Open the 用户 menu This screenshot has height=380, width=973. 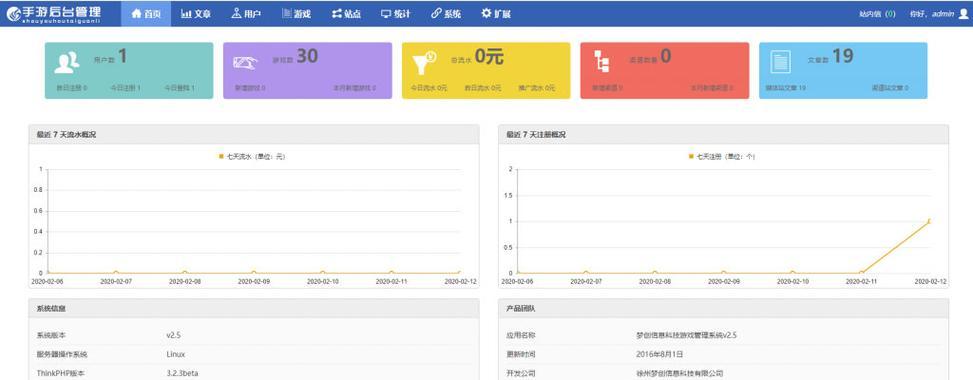pyautogui.click(x=246, y=14)
